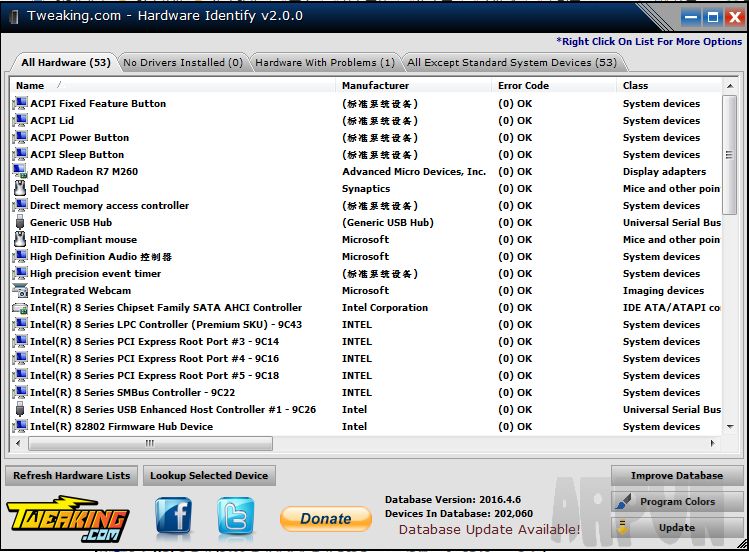Viewport: 749px width, 552px height.
Task: Click the HID-compliant mouse icon
Action: (x=20, y=239)
